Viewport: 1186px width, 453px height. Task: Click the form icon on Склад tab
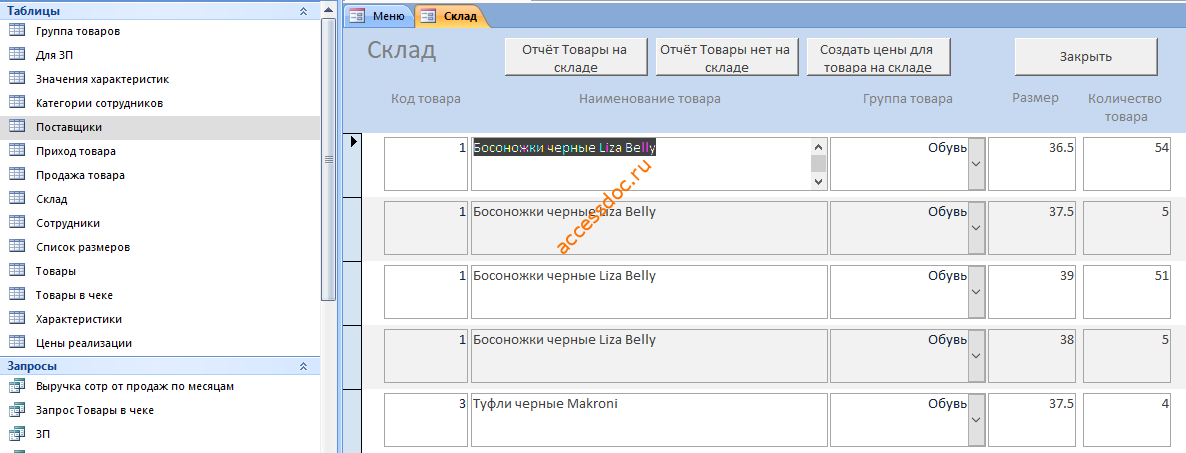tap(428, 16)
